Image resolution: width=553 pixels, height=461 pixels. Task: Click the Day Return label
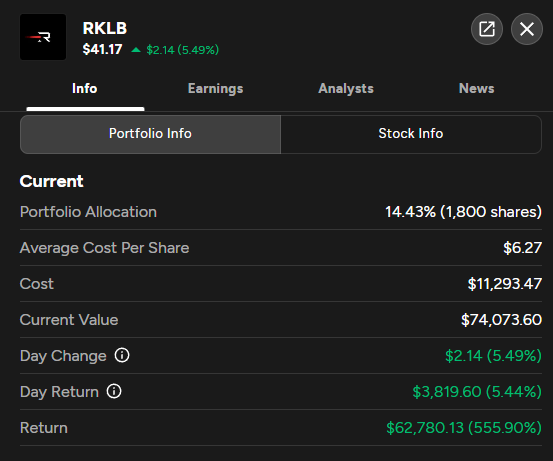(x=59, y=392)
